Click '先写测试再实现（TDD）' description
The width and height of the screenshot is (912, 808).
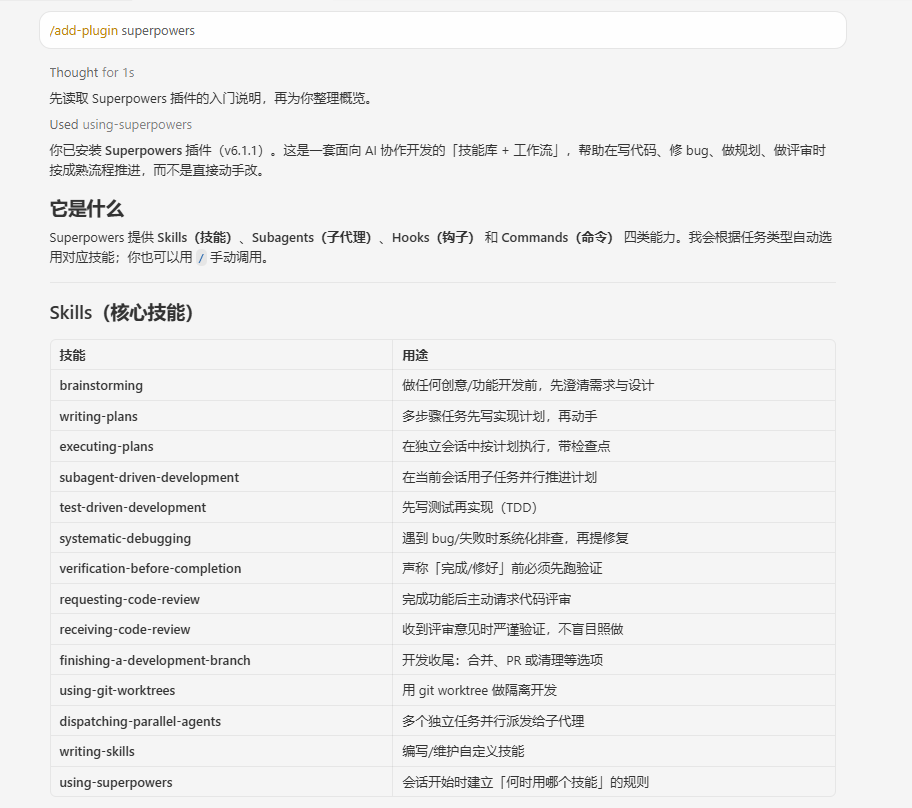click(x=469, y=507)
